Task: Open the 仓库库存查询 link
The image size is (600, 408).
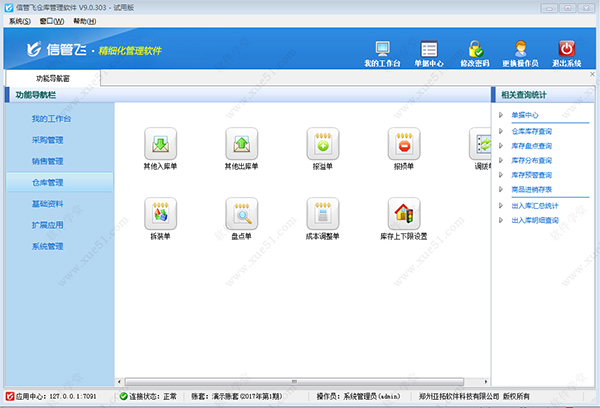Action: (531, 131)
